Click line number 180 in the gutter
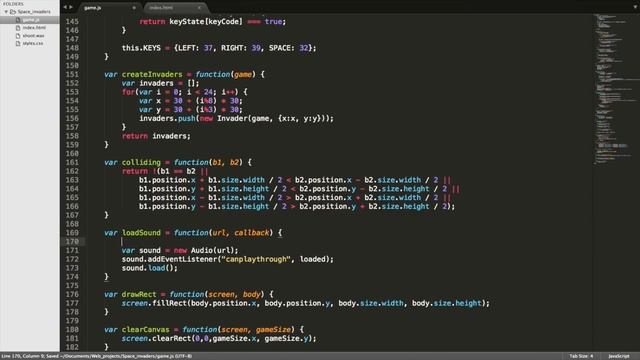Viewport: 640px width, 360px height. pos(72,329)
